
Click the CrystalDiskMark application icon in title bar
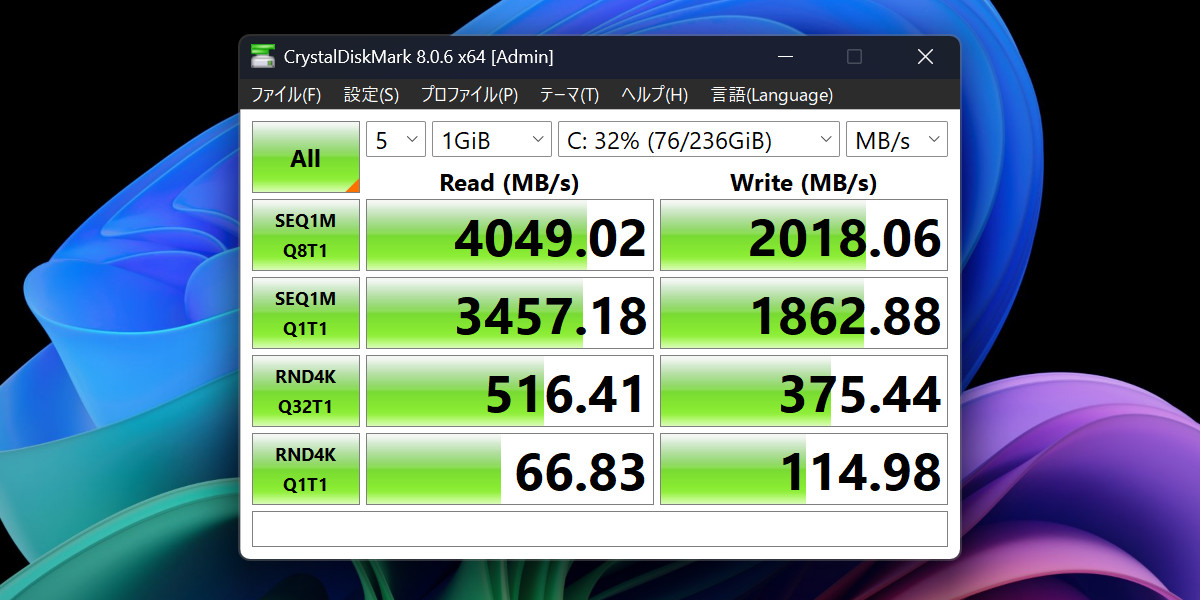point(262,57)
